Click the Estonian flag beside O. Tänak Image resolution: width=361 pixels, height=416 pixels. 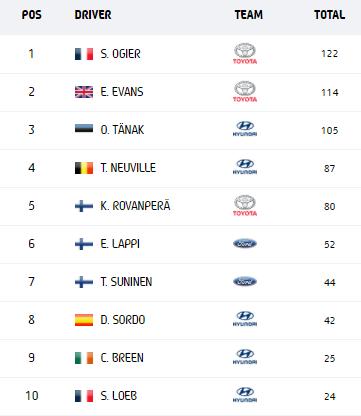pos(84,128)
